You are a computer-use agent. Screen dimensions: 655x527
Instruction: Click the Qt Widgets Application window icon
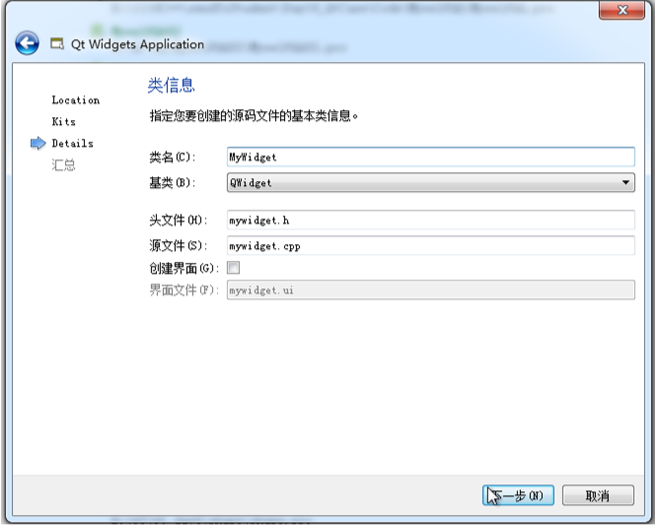[x=57, y=43]
